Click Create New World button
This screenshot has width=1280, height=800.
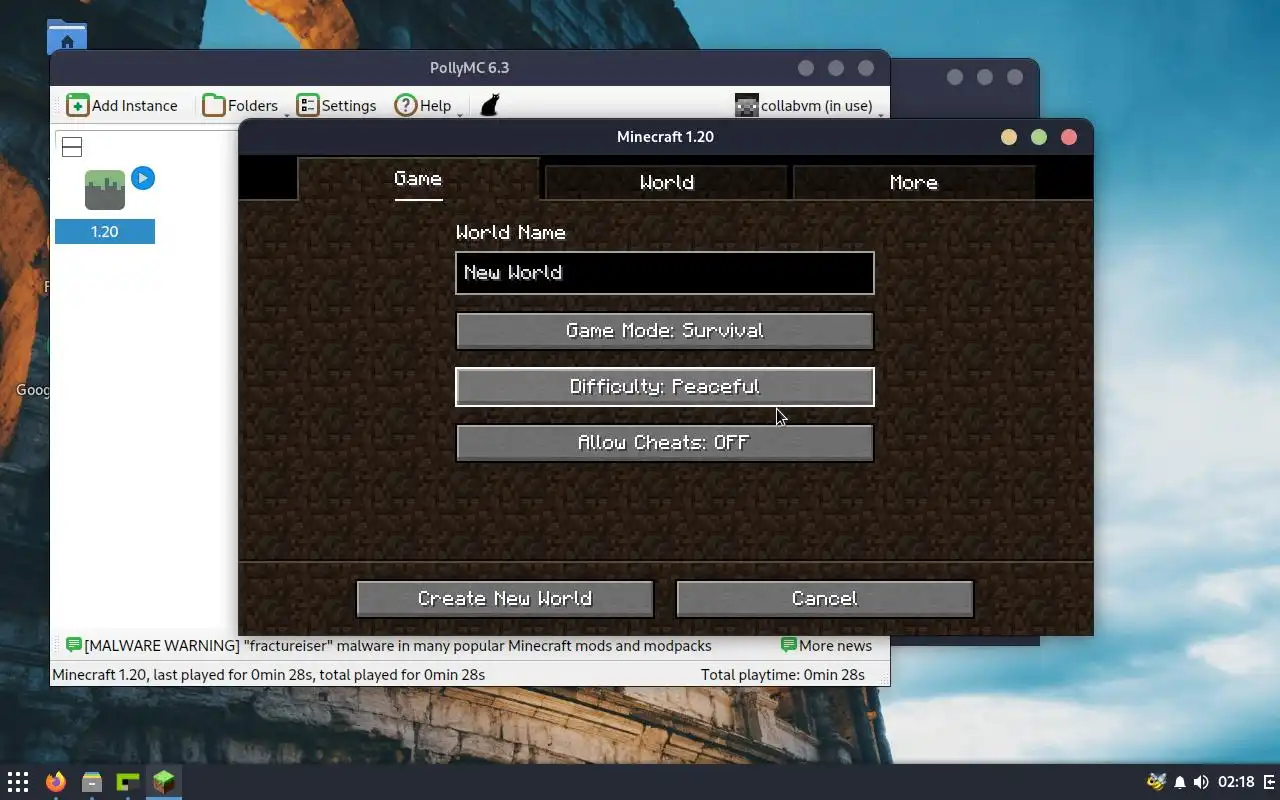[505, 599]
